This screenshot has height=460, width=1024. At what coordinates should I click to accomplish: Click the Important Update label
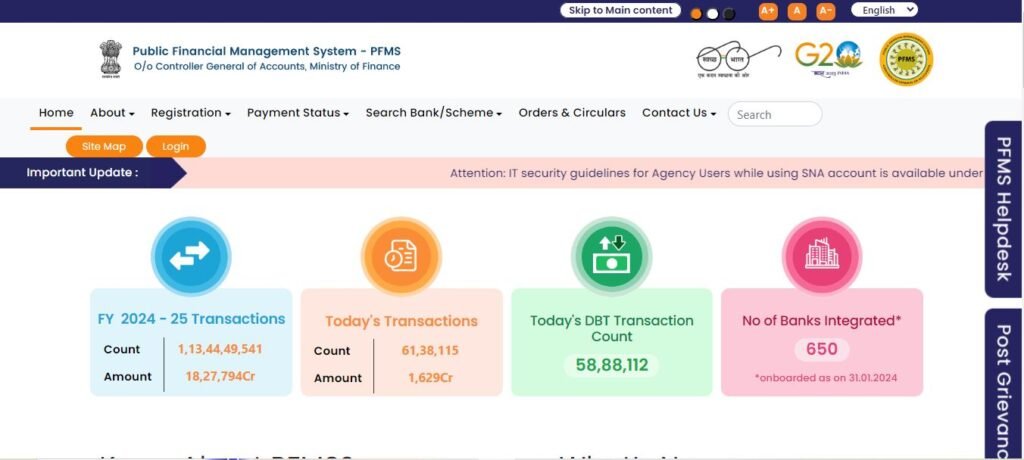coord(82,172)
